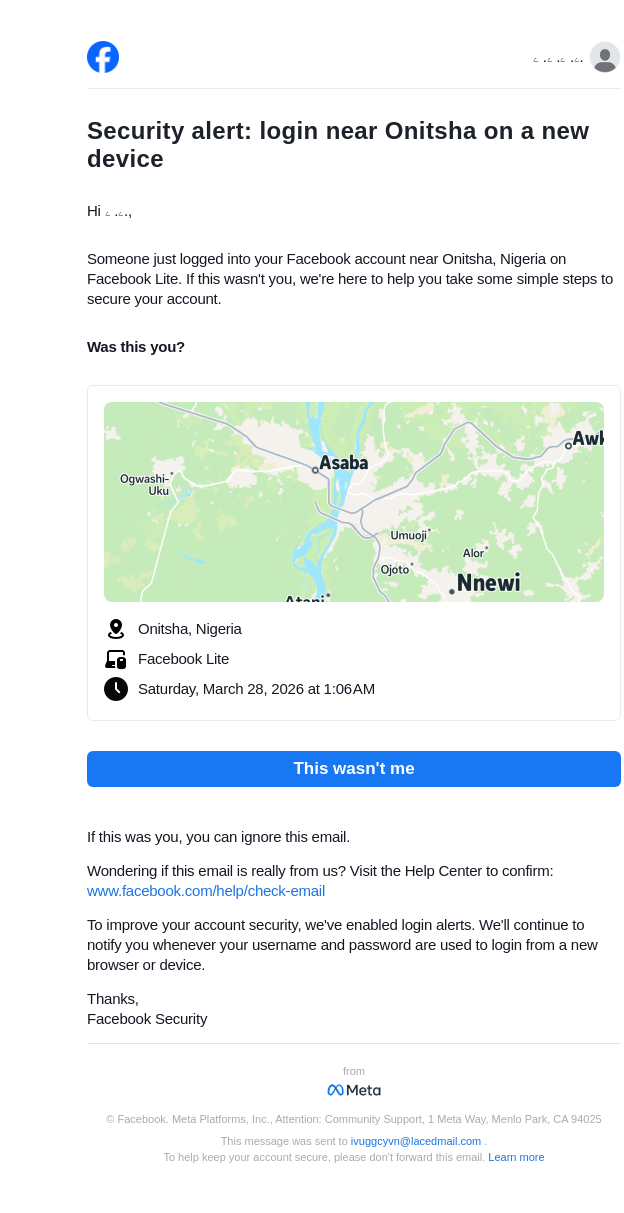Open the recipient email address link
This screenshot has width=624, height=1213.
coord(416,1141)
